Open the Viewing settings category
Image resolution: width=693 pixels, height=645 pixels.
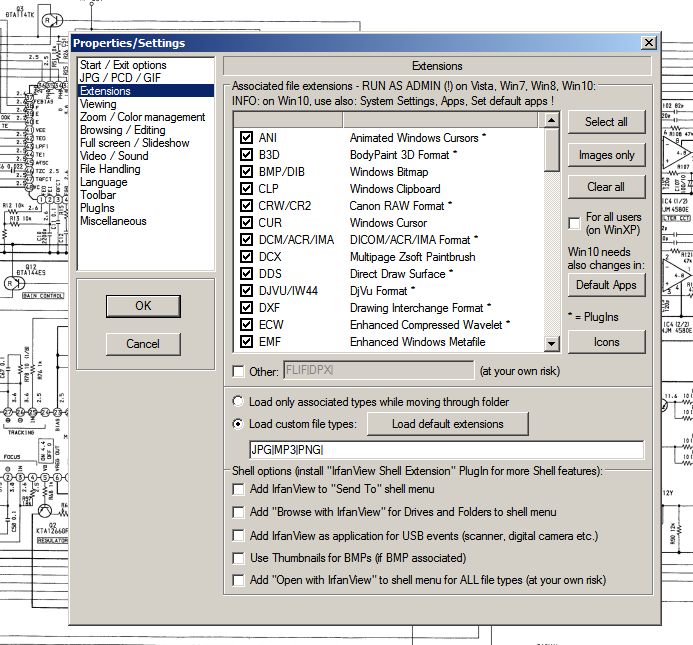[x=145, y=104]
